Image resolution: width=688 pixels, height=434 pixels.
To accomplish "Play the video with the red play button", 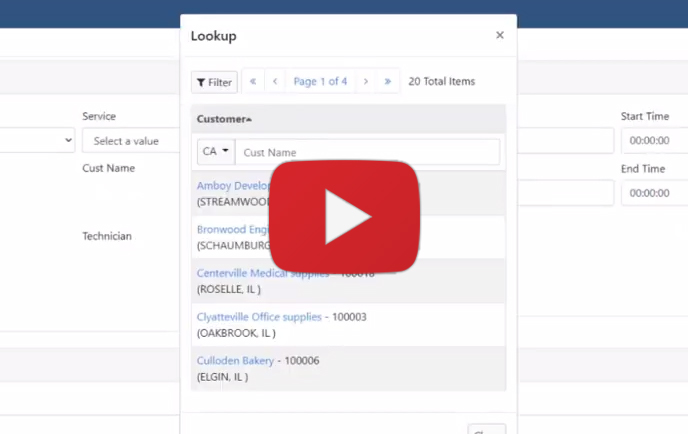I will pyautogui.click(x=345, y=216).
